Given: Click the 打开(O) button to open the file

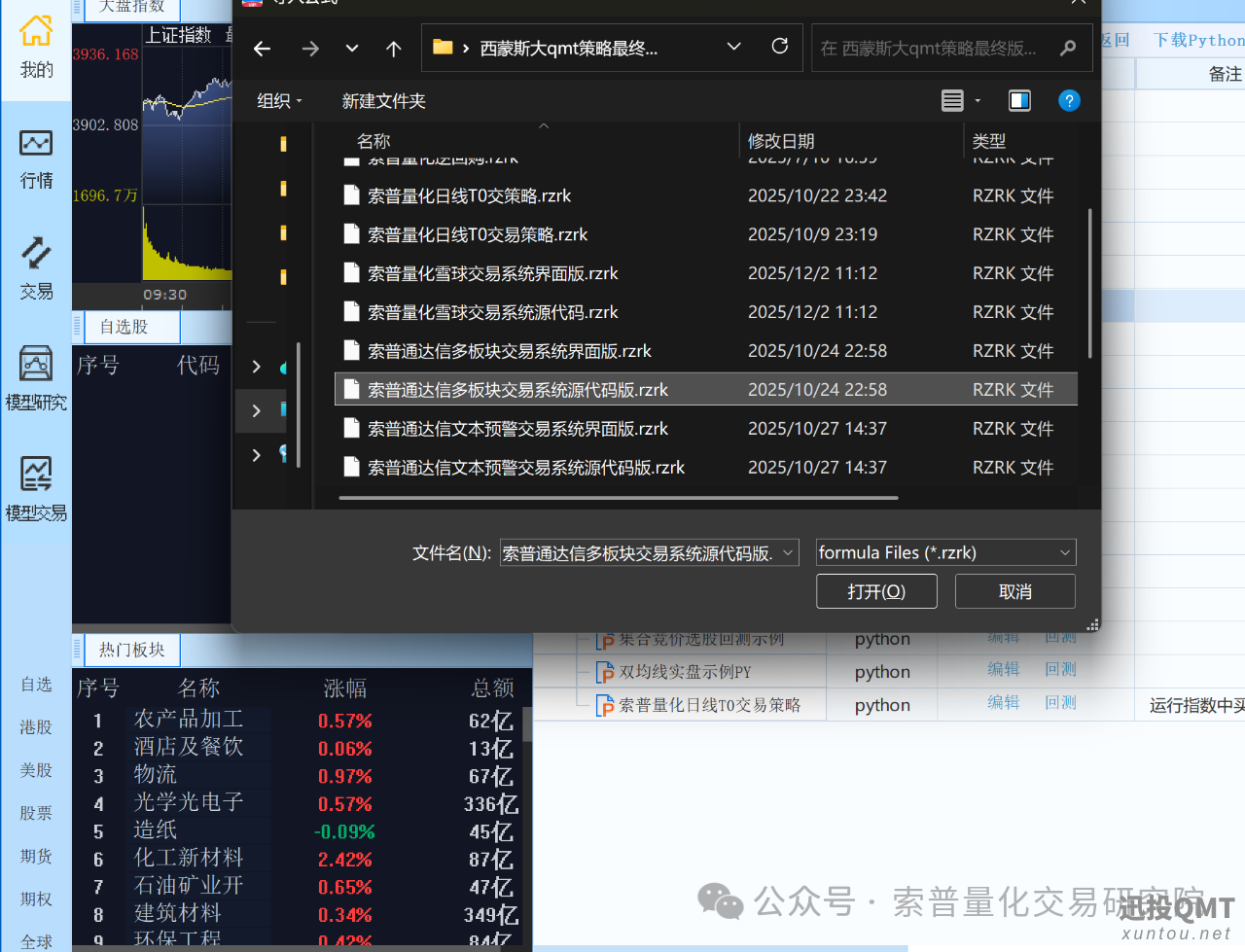Looking at the screenshot, I should click(x=875, y=590).
